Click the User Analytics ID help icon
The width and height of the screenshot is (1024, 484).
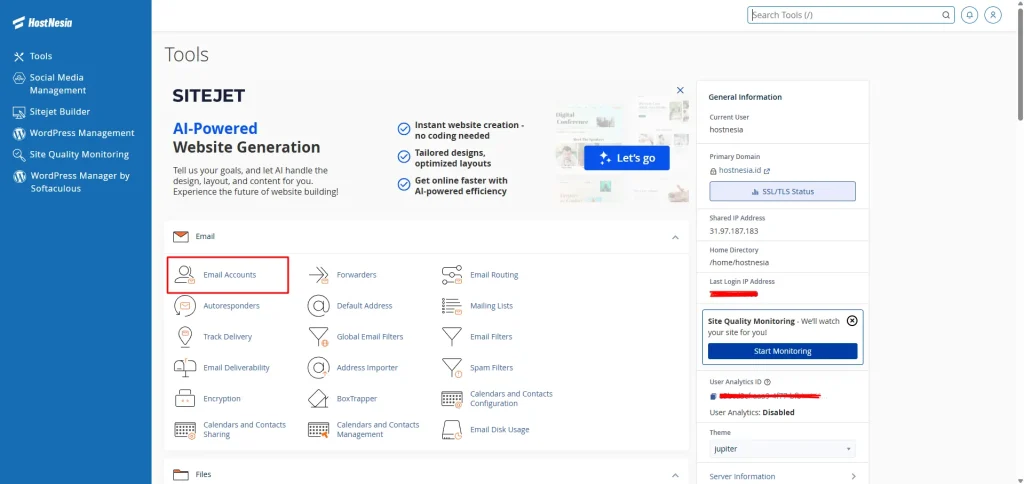[767, 382]
